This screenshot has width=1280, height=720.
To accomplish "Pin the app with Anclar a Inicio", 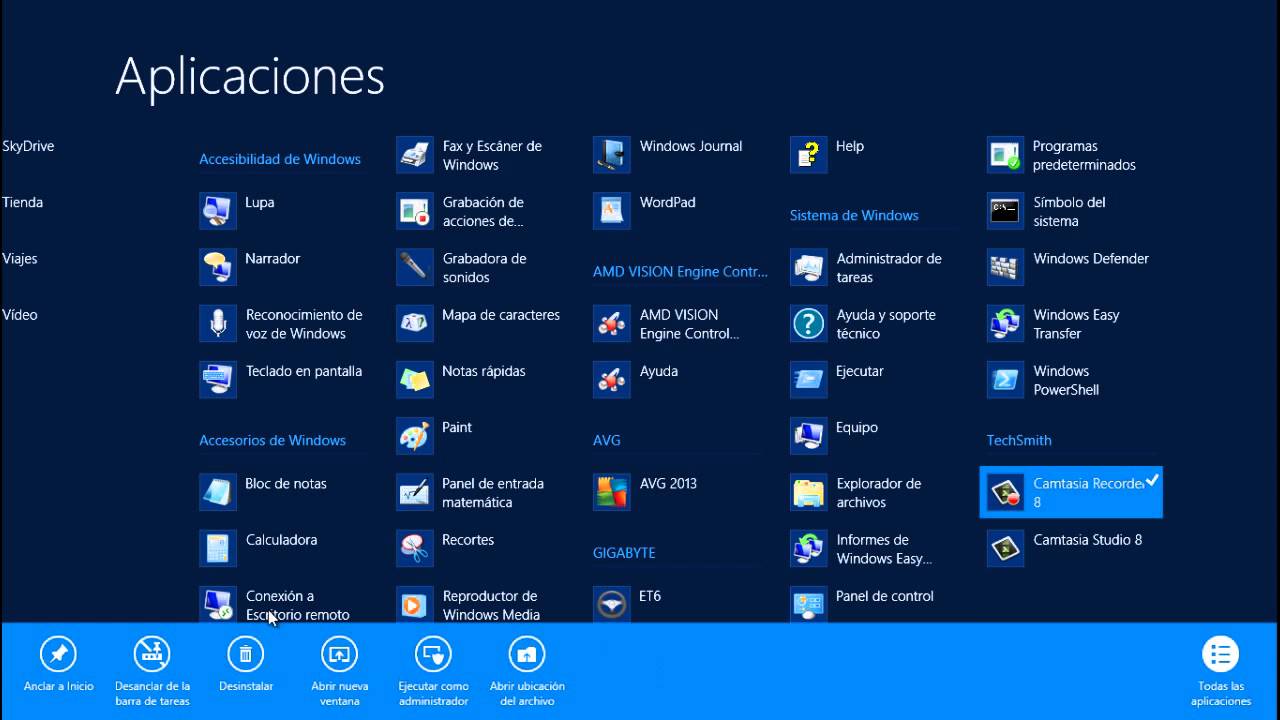I will pyautogui.click(x=59, y=665).
